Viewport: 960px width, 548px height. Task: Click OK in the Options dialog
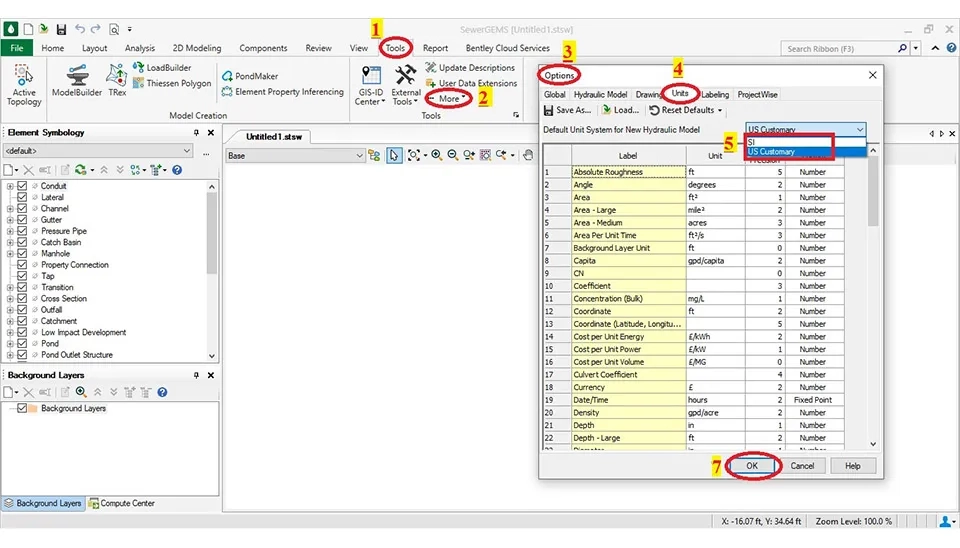751,466
